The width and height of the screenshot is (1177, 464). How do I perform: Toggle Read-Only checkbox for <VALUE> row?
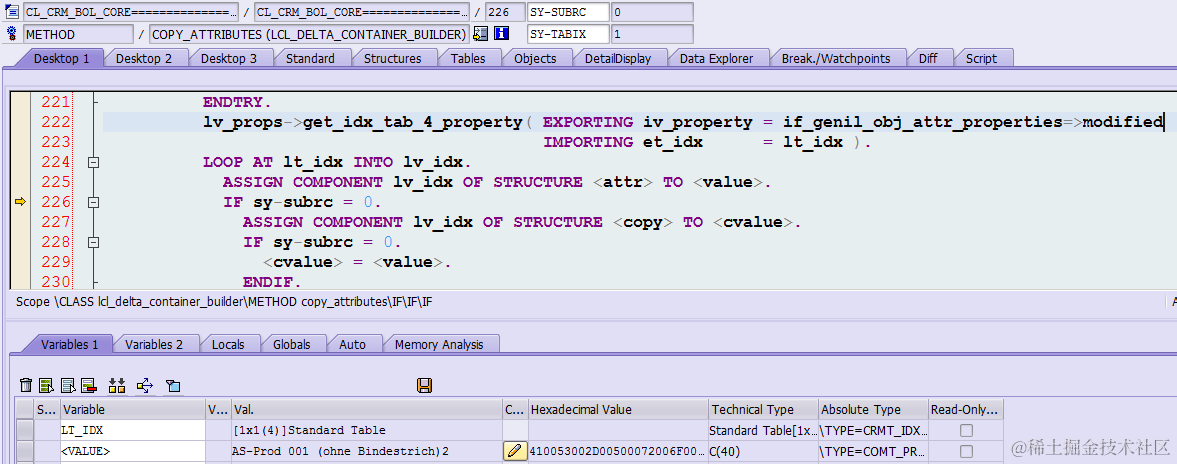[x=967, y=451]
